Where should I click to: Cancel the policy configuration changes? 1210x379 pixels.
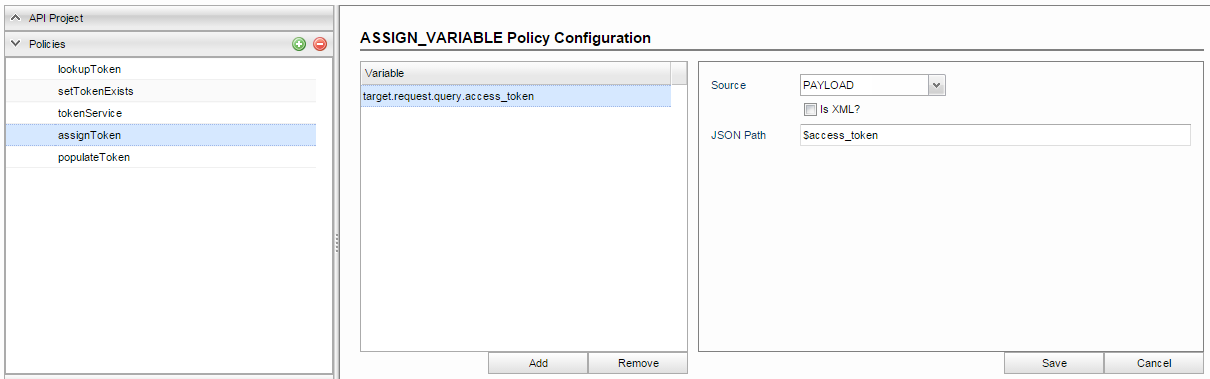tap(1154, 363)
